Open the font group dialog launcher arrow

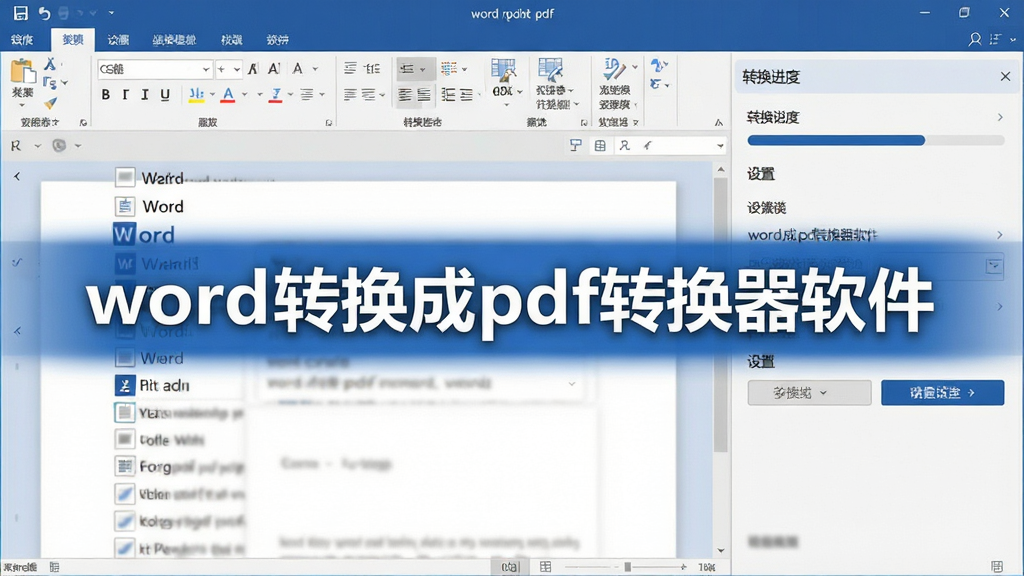(328, 122)
